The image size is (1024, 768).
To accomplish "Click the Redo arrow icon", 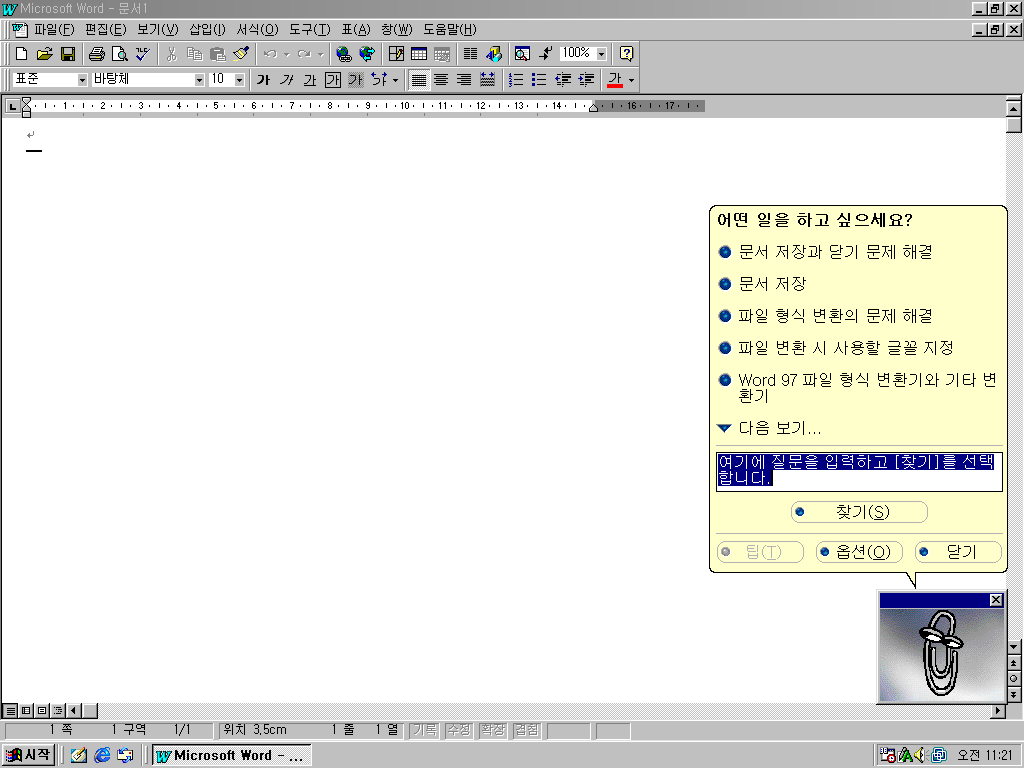I will (x=304, y=54).
